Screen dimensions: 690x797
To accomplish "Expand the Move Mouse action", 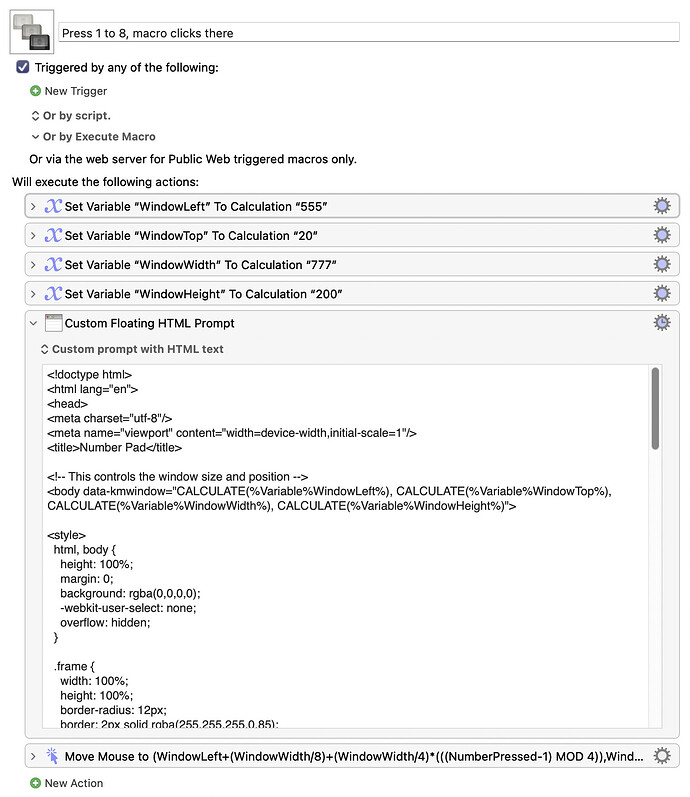I will point(33,756).
